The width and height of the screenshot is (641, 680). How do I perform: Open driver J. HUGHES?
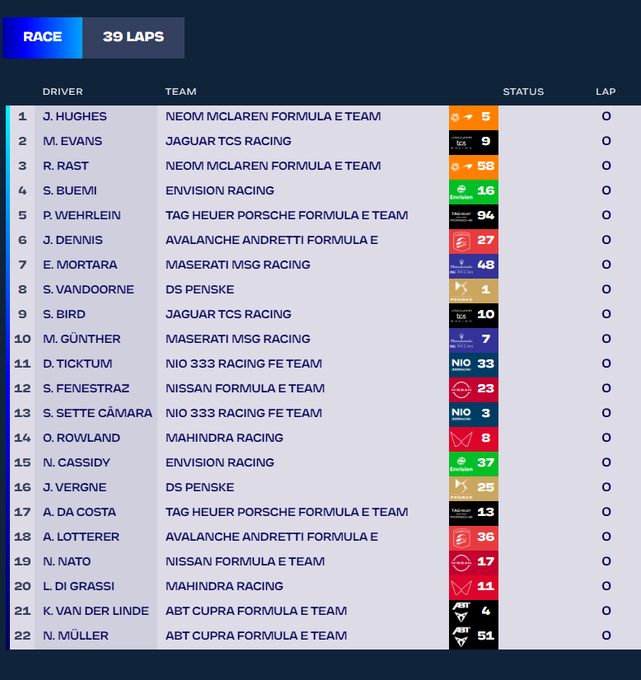pyautogui.click(x=75, y=116)
